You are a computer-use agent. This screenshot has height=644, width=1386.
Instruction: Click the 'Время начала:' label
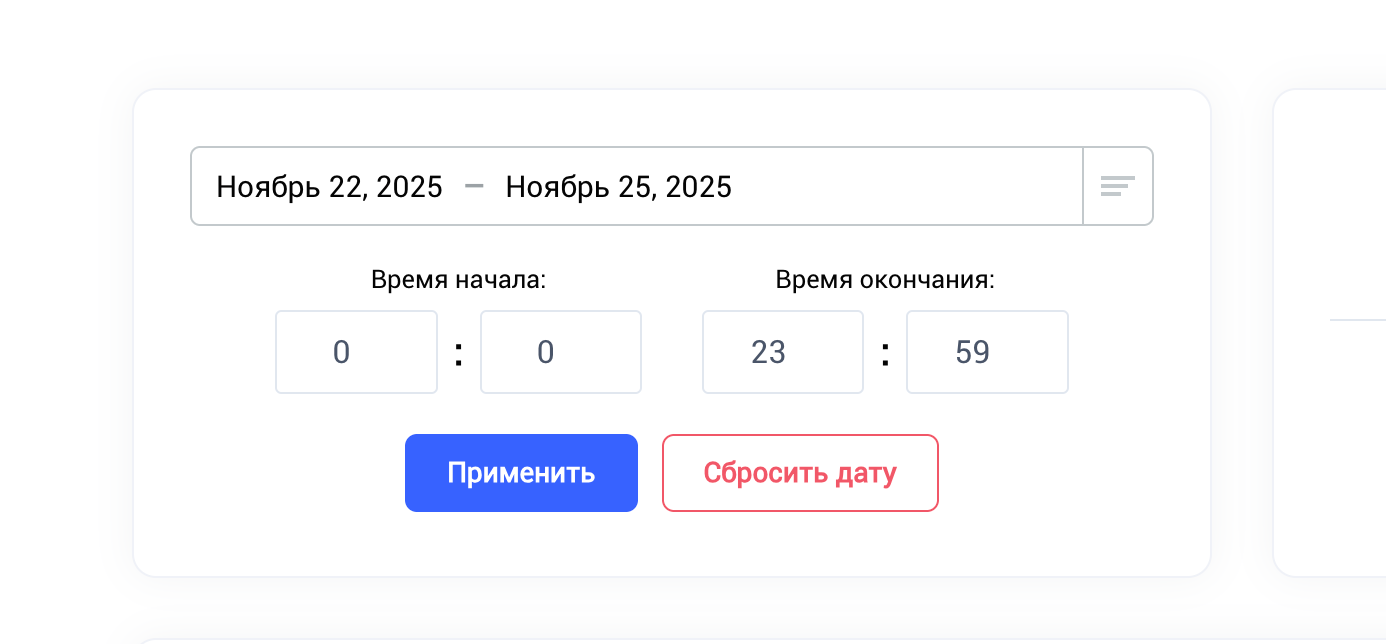pos(458,280)
